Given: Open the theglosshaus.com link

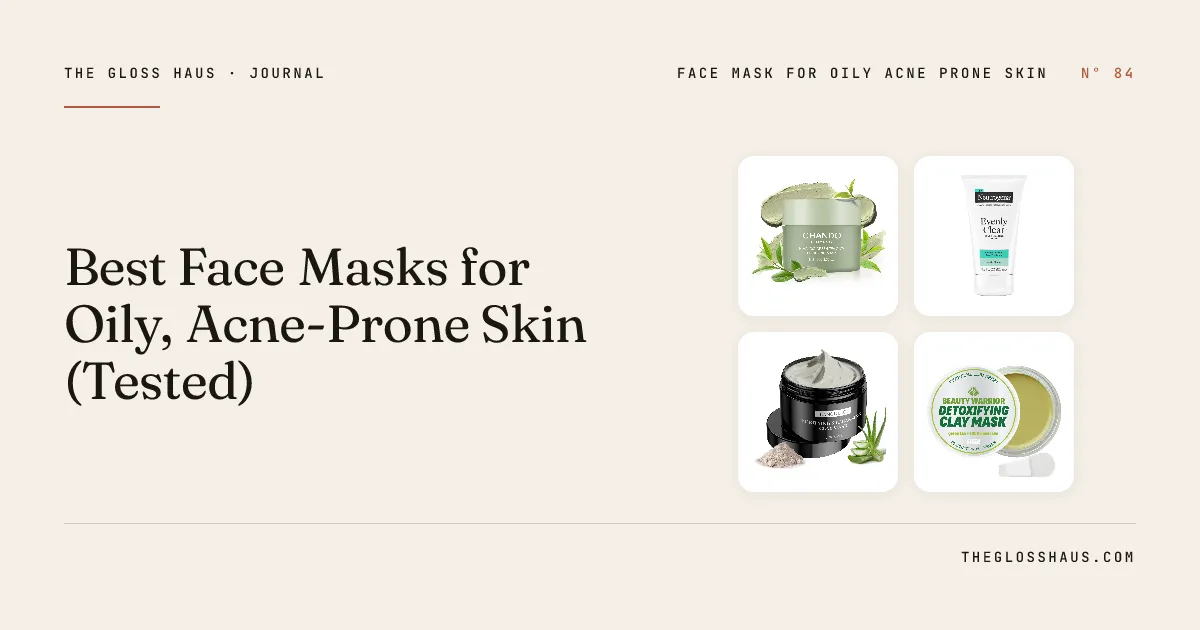Looking at the screenshot, I should [1048, 557].
